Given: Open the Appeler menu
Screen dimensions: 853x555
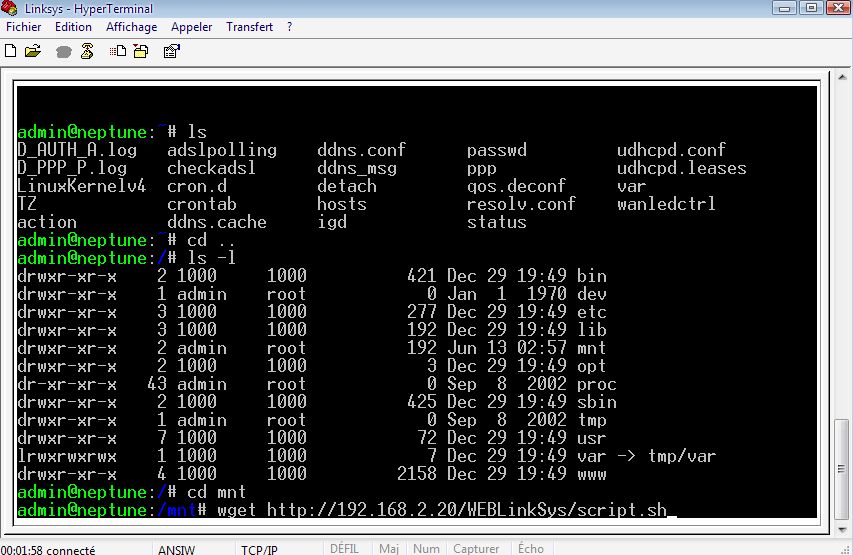Looking at the screenshot, I should (x=191, y=27).
